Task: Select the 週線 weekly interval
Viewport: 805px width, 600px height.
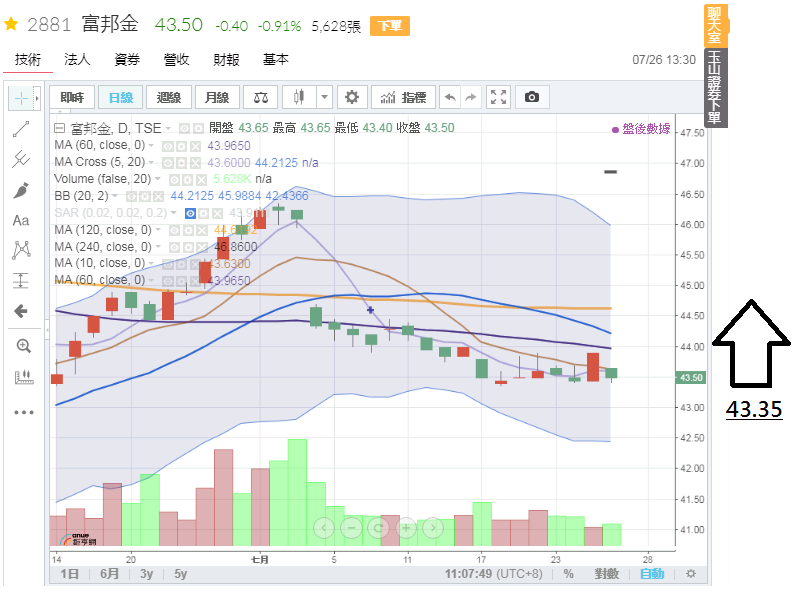Action: pyautogui.click(x=169, y=97)
